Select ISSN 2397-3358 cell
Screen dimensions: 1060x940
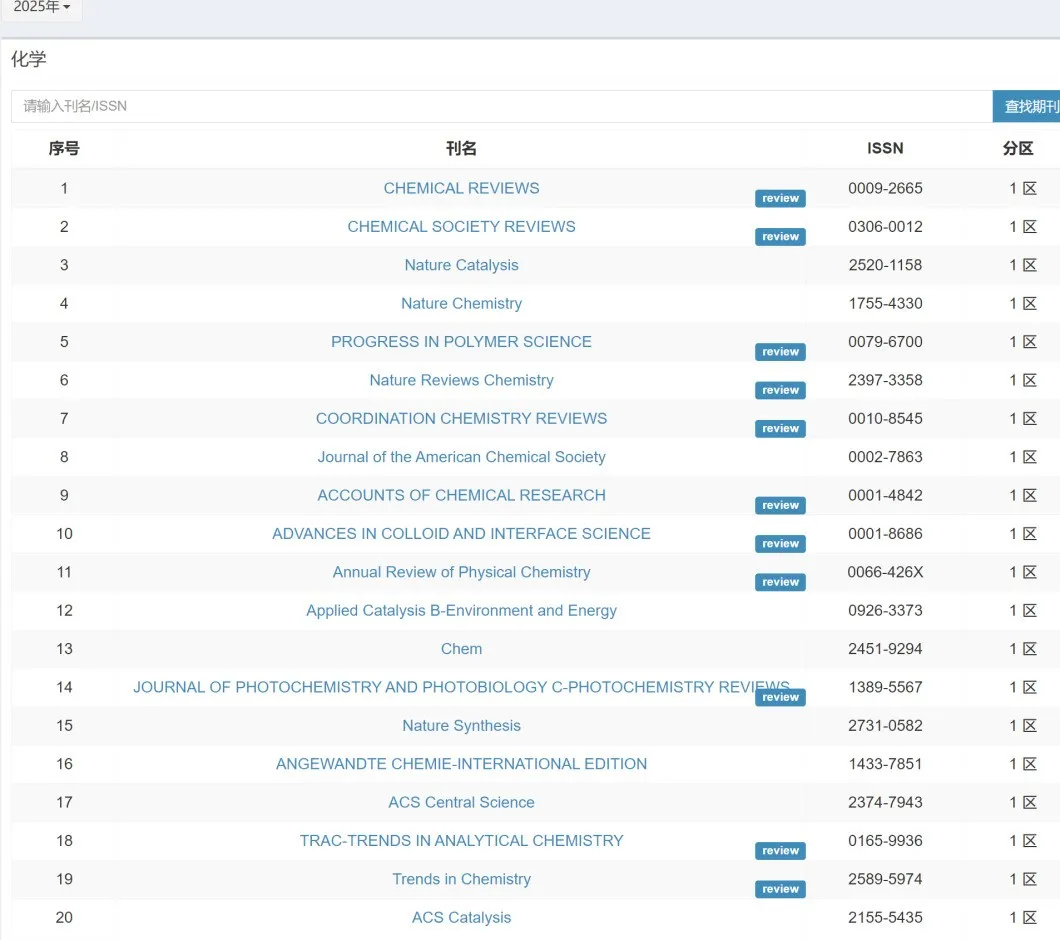[885, 380]
